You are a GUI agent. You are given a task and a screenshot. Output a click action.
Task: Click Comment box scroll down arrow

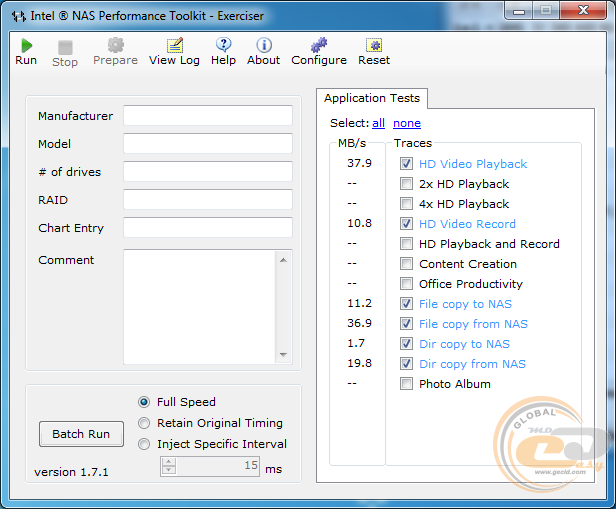(x=283, y=355)
